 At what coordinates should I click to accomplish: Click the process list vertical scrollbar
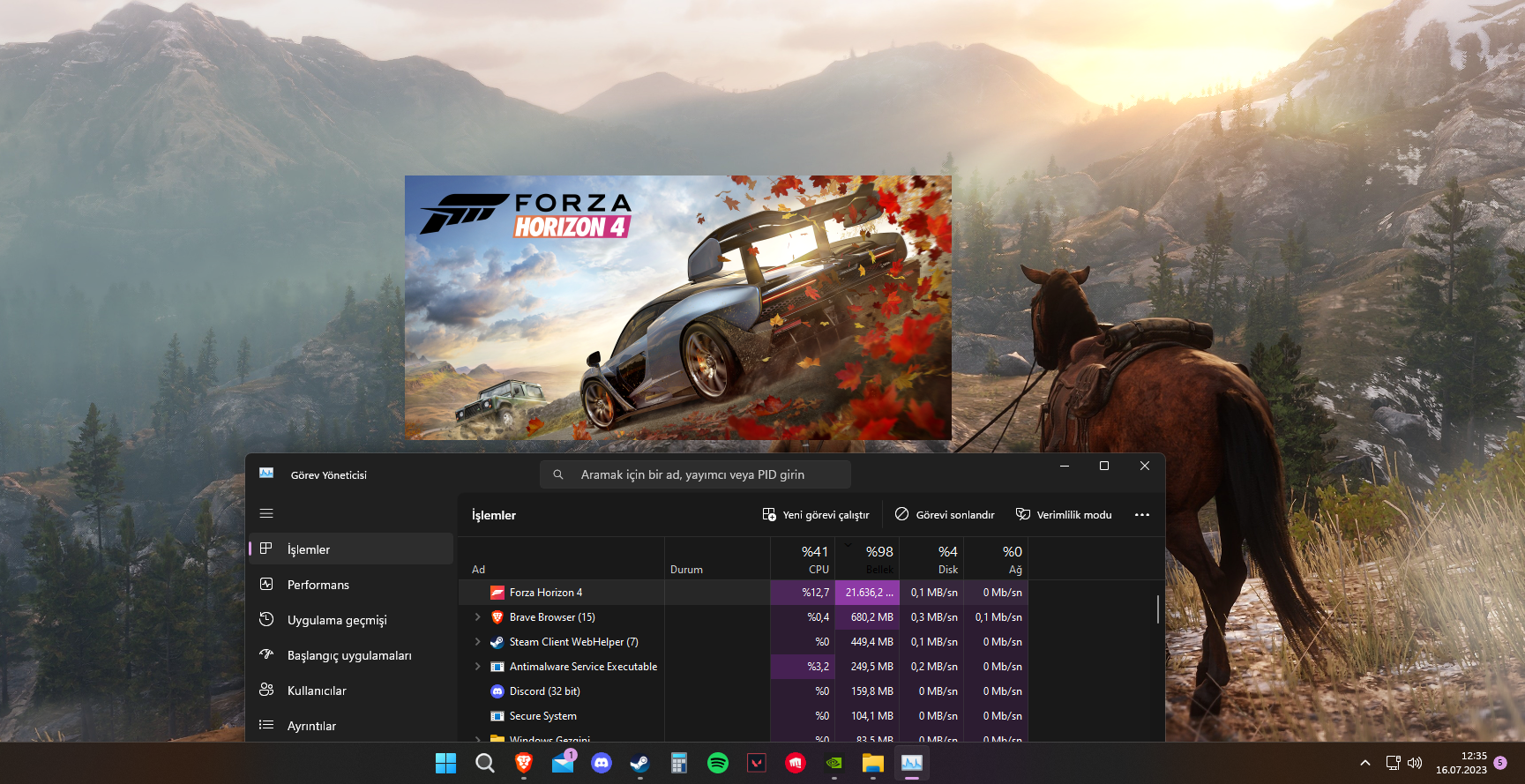click(1157, 609)
